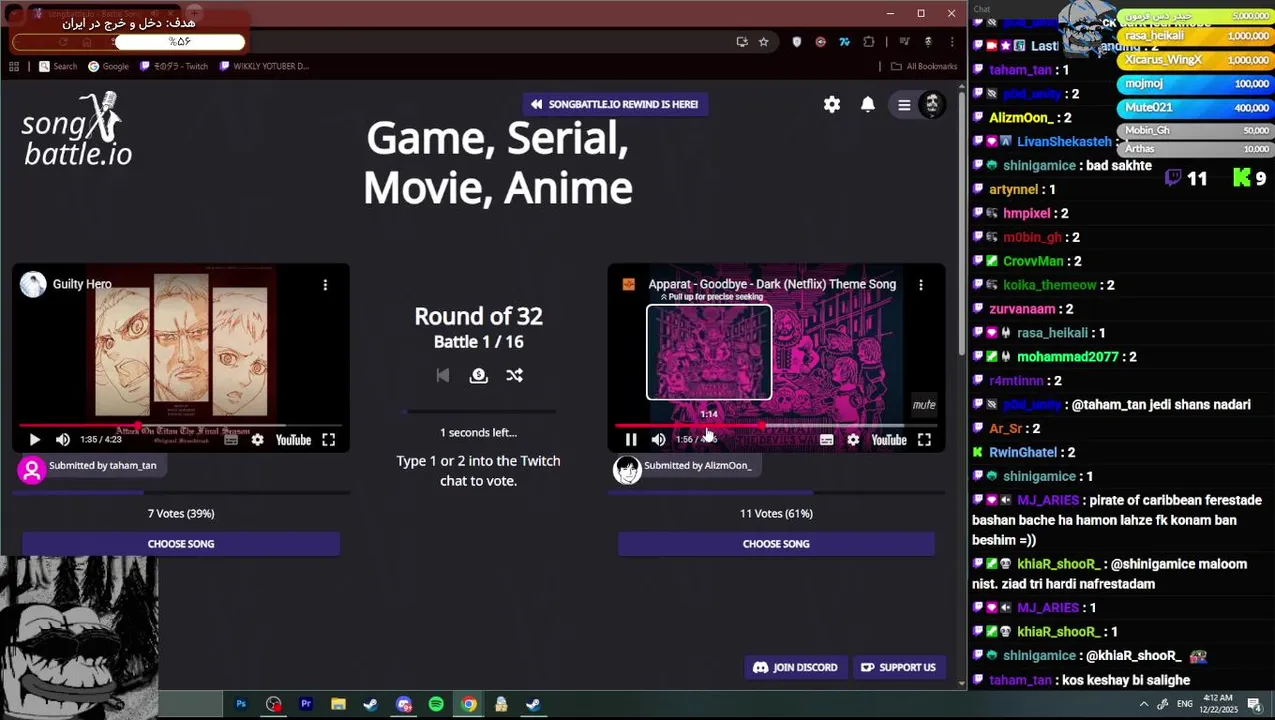Seek on Apparat video progress bar
Screen dimensions: 1275x720
pyautogui.click(x=776, y=426)
